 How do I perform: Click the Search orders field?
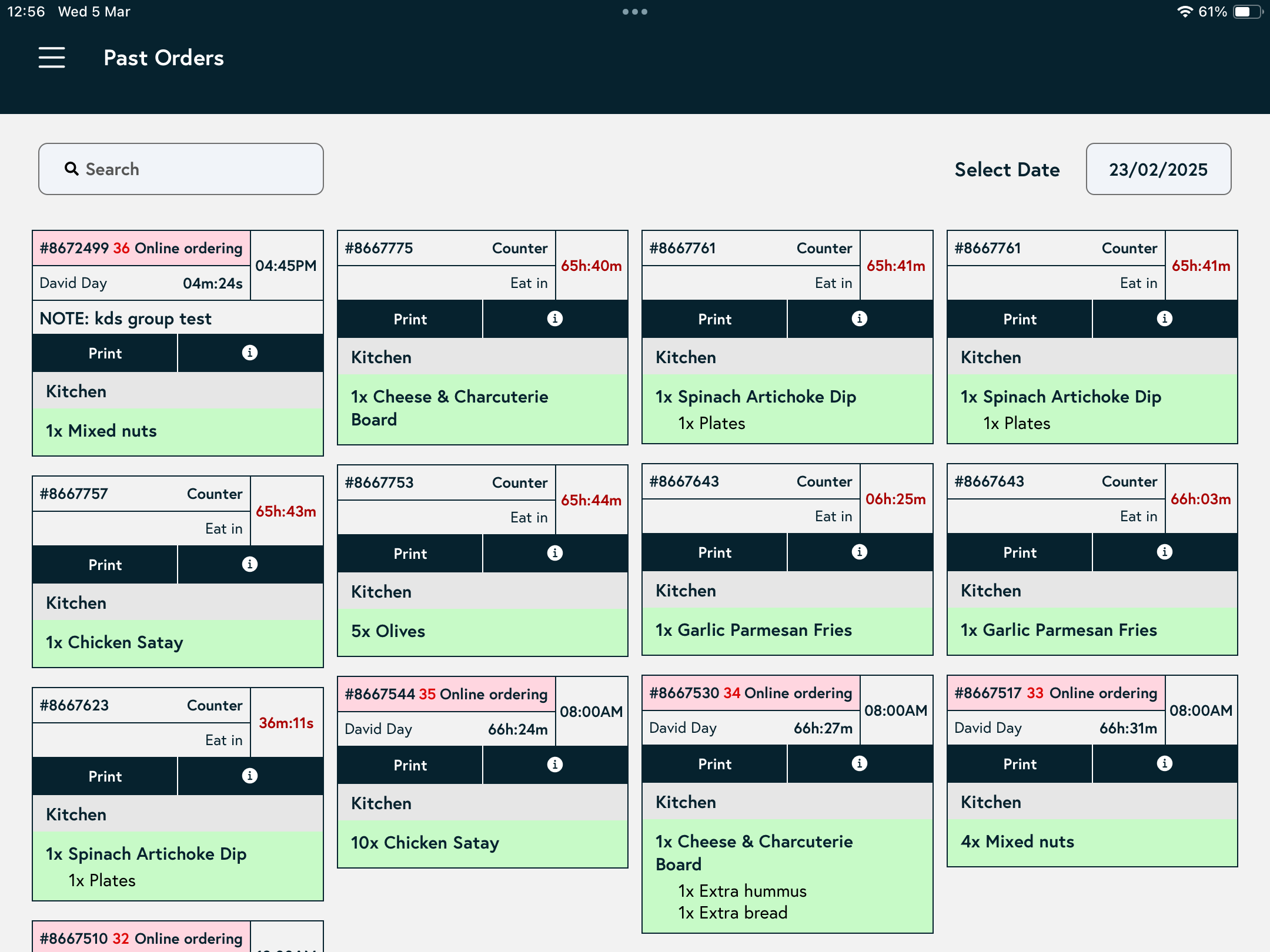[x=181, y=169]
